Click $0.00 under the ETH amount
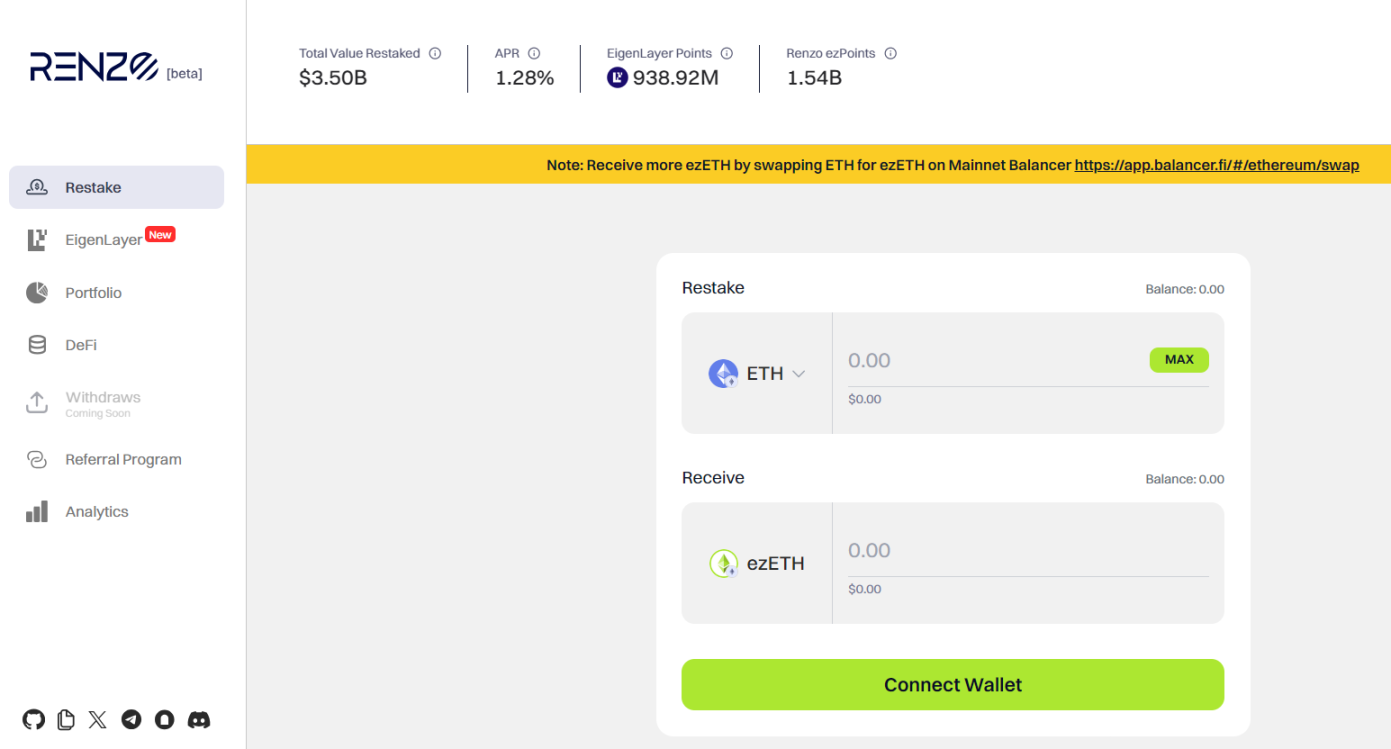Viewport: 1391px width, 749px height. pos(865,399)
